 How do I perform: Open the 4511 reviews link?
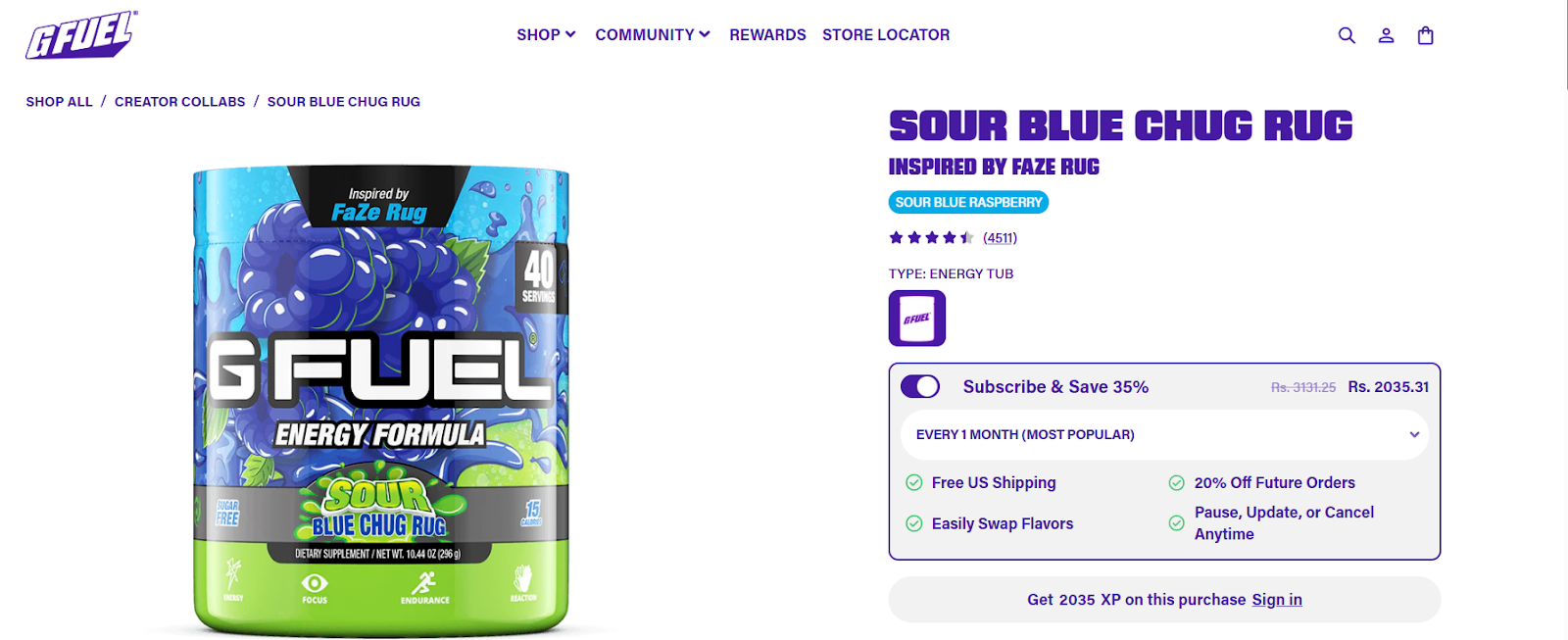pos(1001,237)
